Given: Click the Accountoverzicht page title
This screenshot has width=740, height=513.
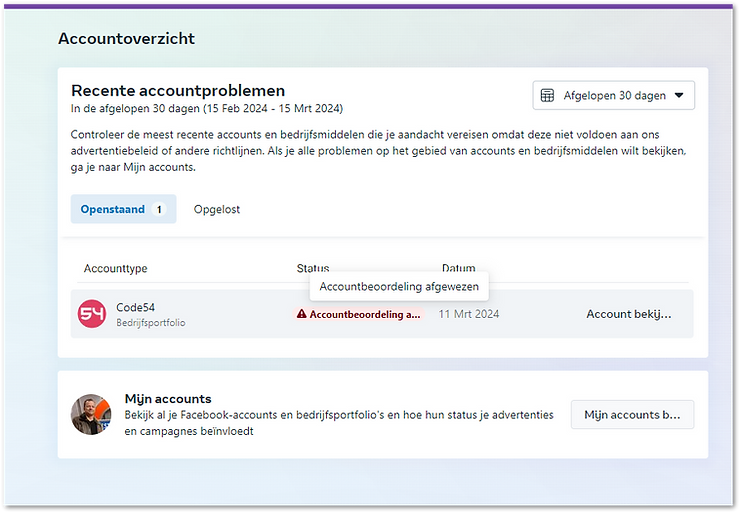Looking at the screenshot, I should tap(126, 38).
